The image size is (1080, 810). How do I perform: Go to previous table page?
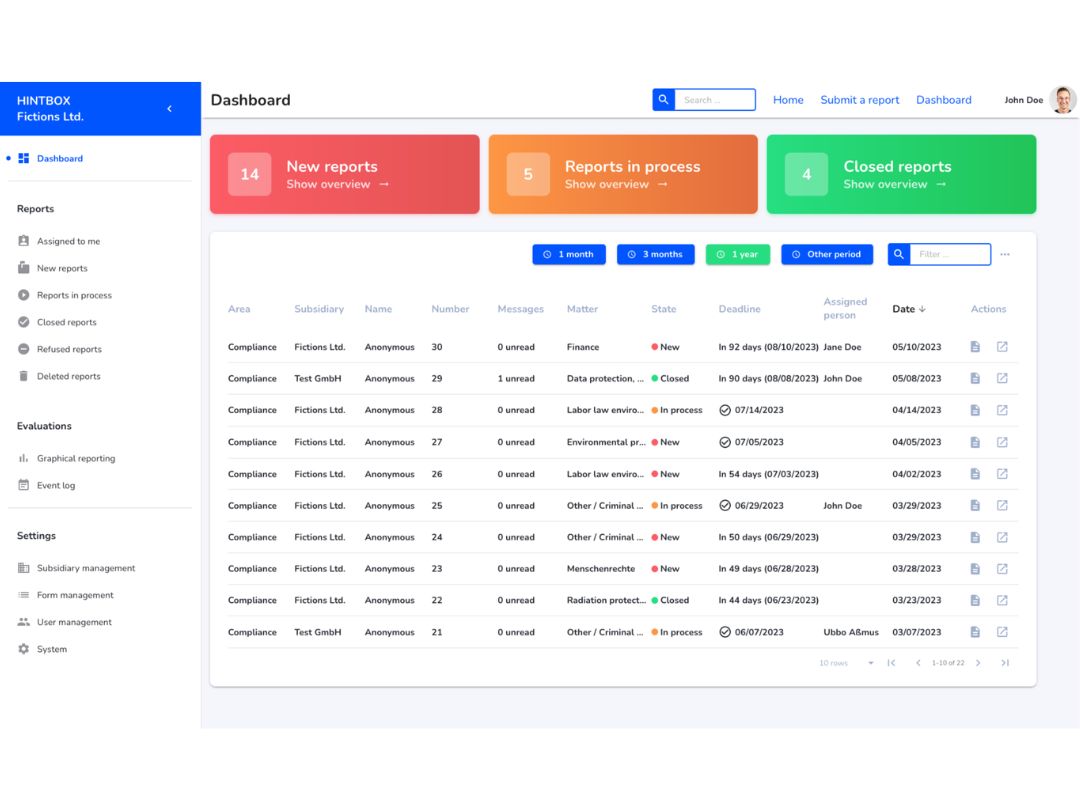tap(918, 663)
